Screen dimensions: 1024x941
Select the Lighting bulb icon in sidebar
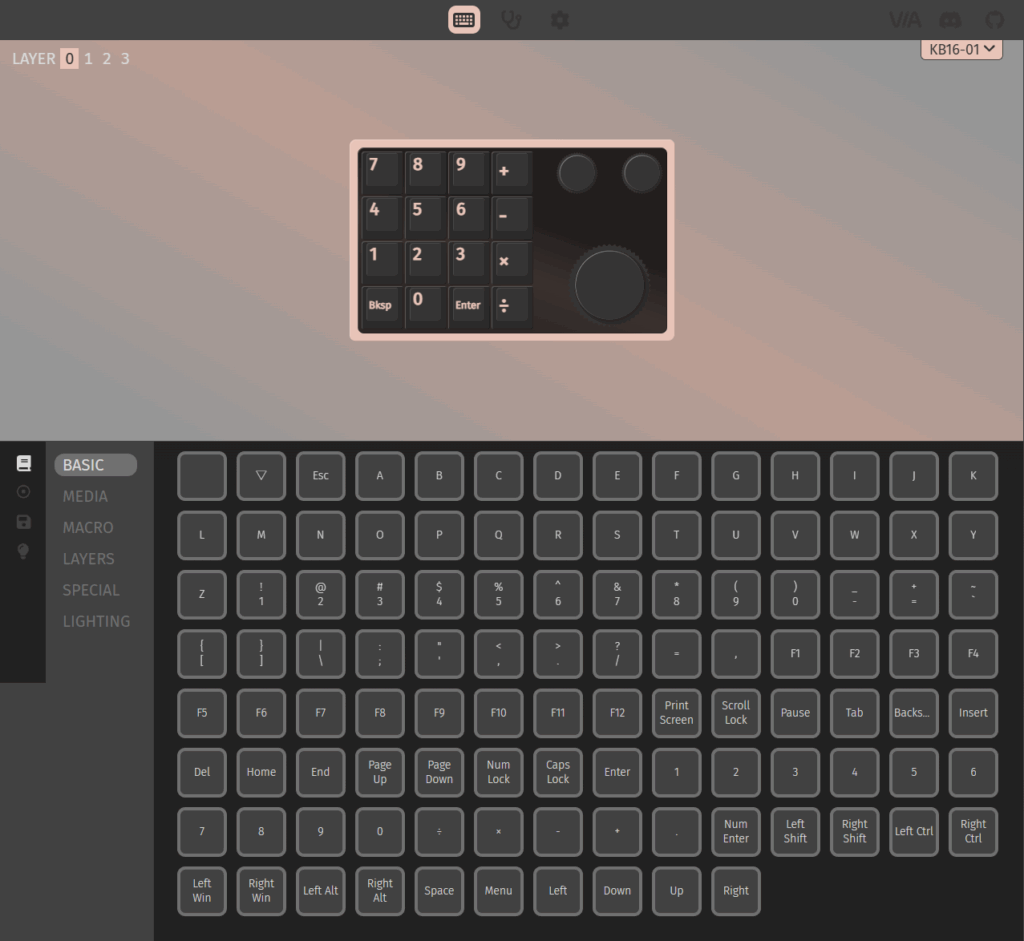click(23, 551)
